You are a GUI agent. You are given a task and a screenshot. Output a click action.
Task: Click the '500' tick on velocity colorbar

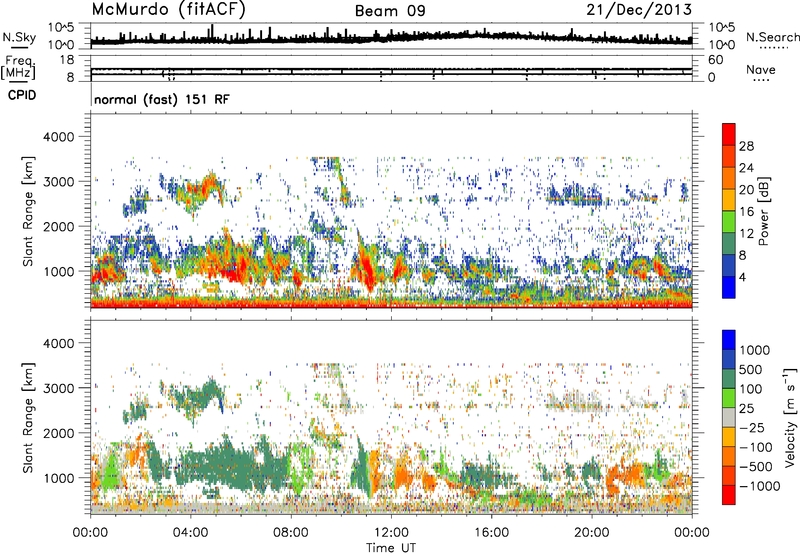point(751,369)
